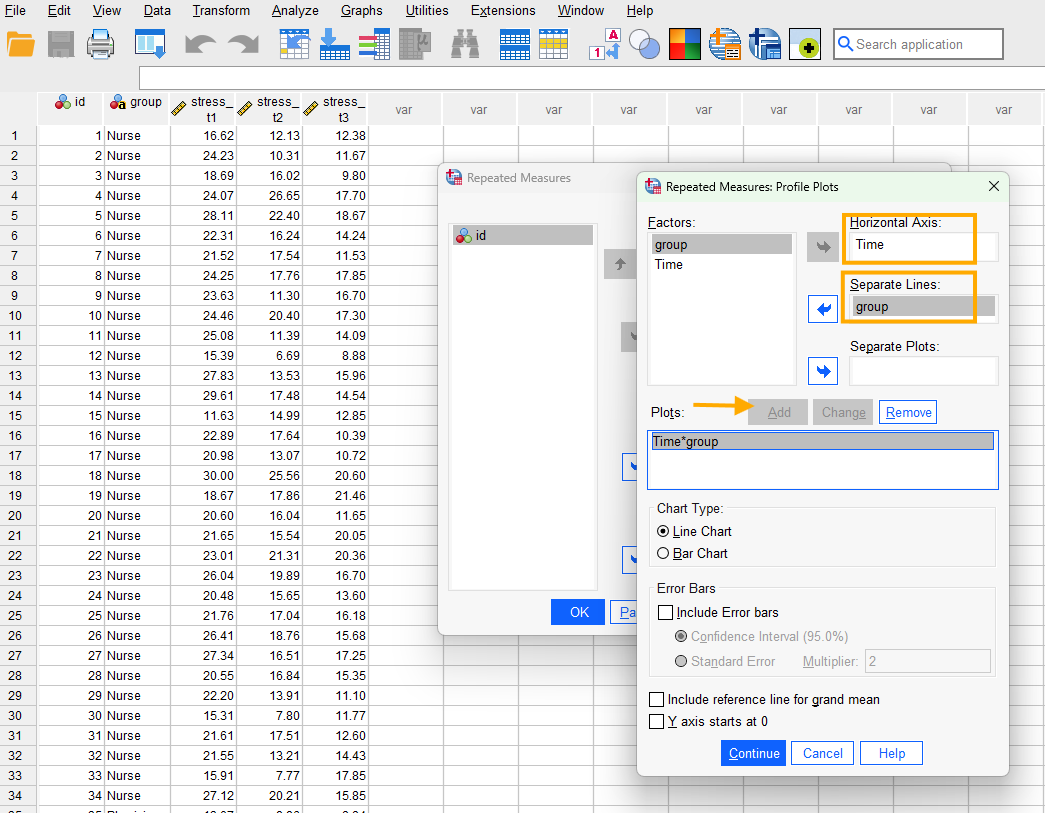Open the Data menu
The image size is (1045, 813).
click(157, 11)
